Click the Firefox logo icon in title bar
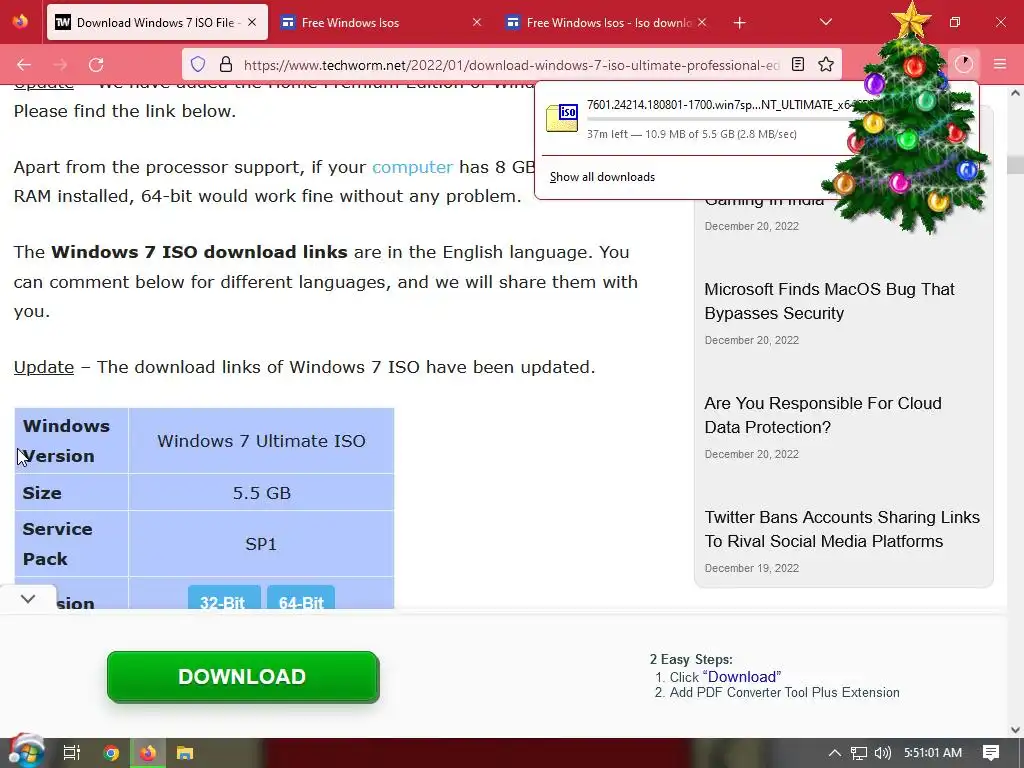This screenshot has height=768, width=1024. (x=20, y=22)
